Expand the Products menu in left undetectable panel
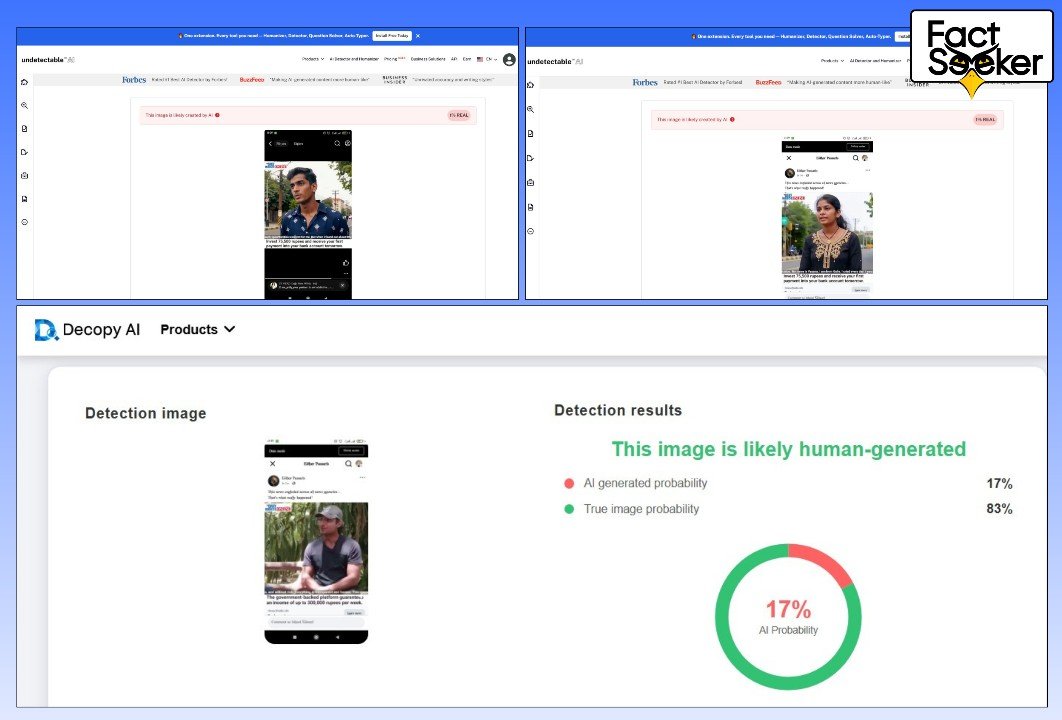 [312, 60]
